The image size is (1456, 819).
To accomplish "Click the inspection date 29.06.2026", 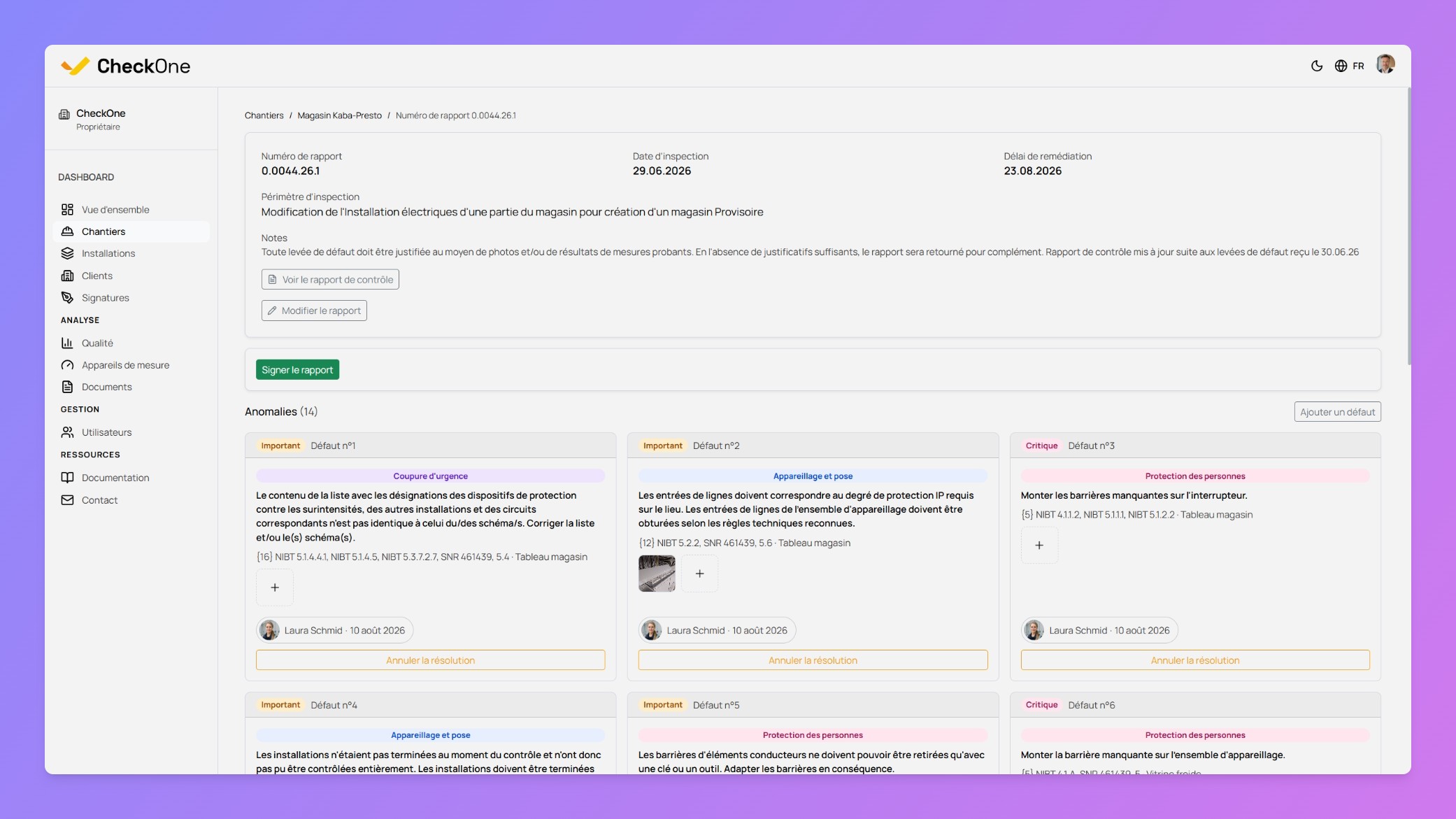I will pos(662,171).
